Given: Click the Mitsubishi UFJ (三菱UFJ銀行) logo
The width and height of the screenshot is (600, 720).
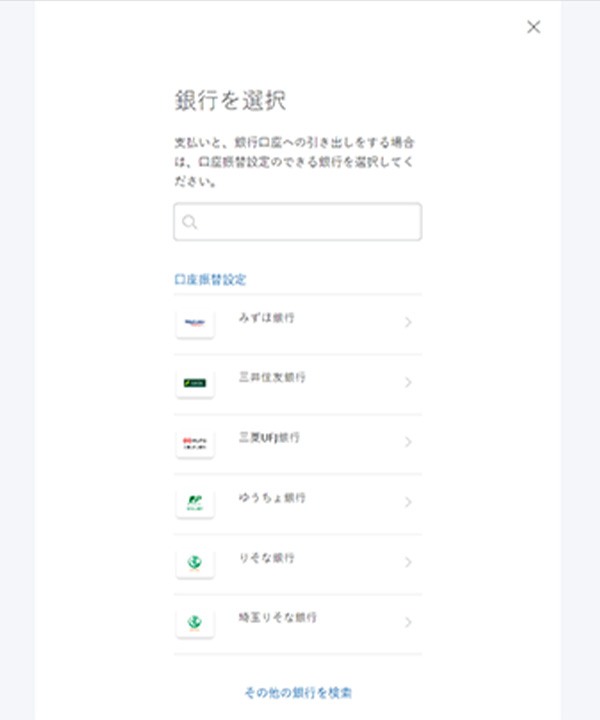Looking at the screenshot, I should coord(195,443).
